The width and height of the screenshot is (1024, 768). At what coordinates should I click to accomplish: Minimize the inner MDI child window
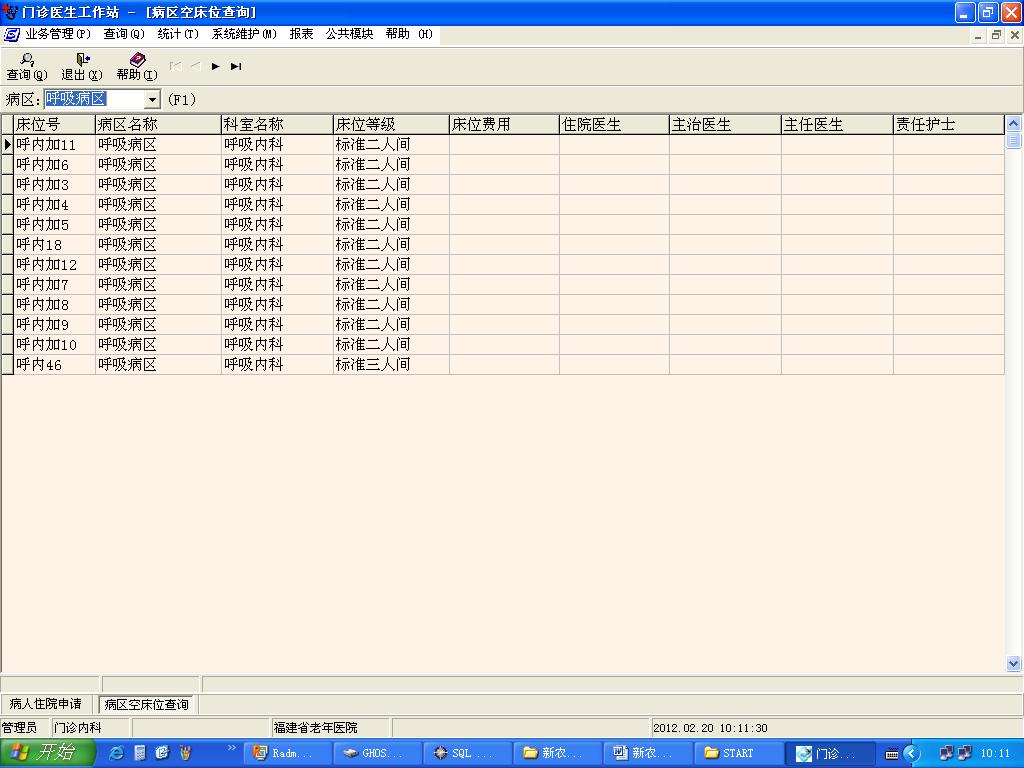point(978,35)
